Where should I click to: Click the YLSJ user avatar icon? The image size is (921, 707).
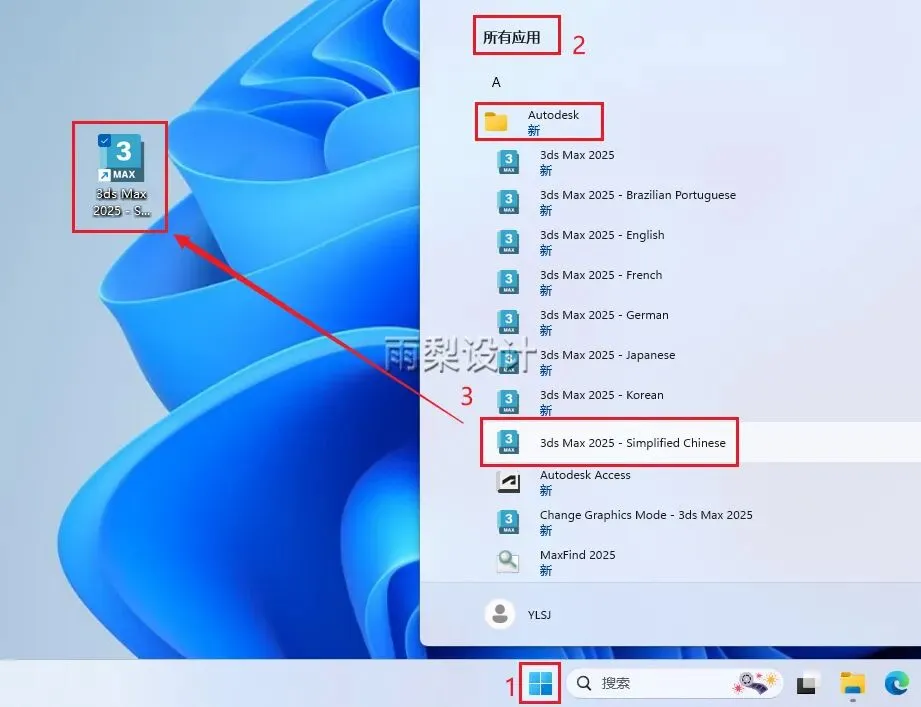tap(500, 614)
